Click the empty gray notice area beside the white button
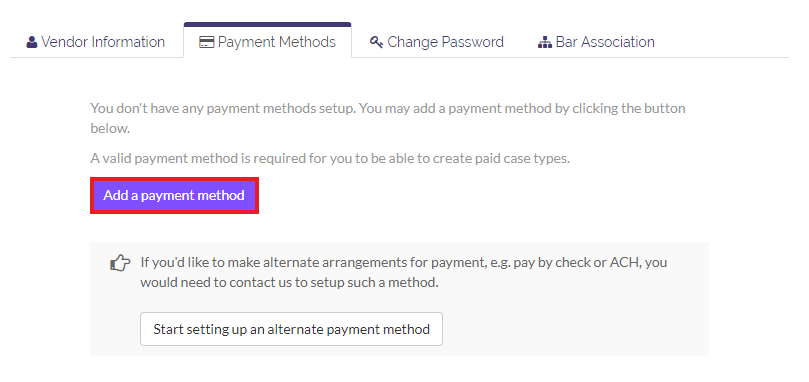Screen dimensions: 809x382 573,329
